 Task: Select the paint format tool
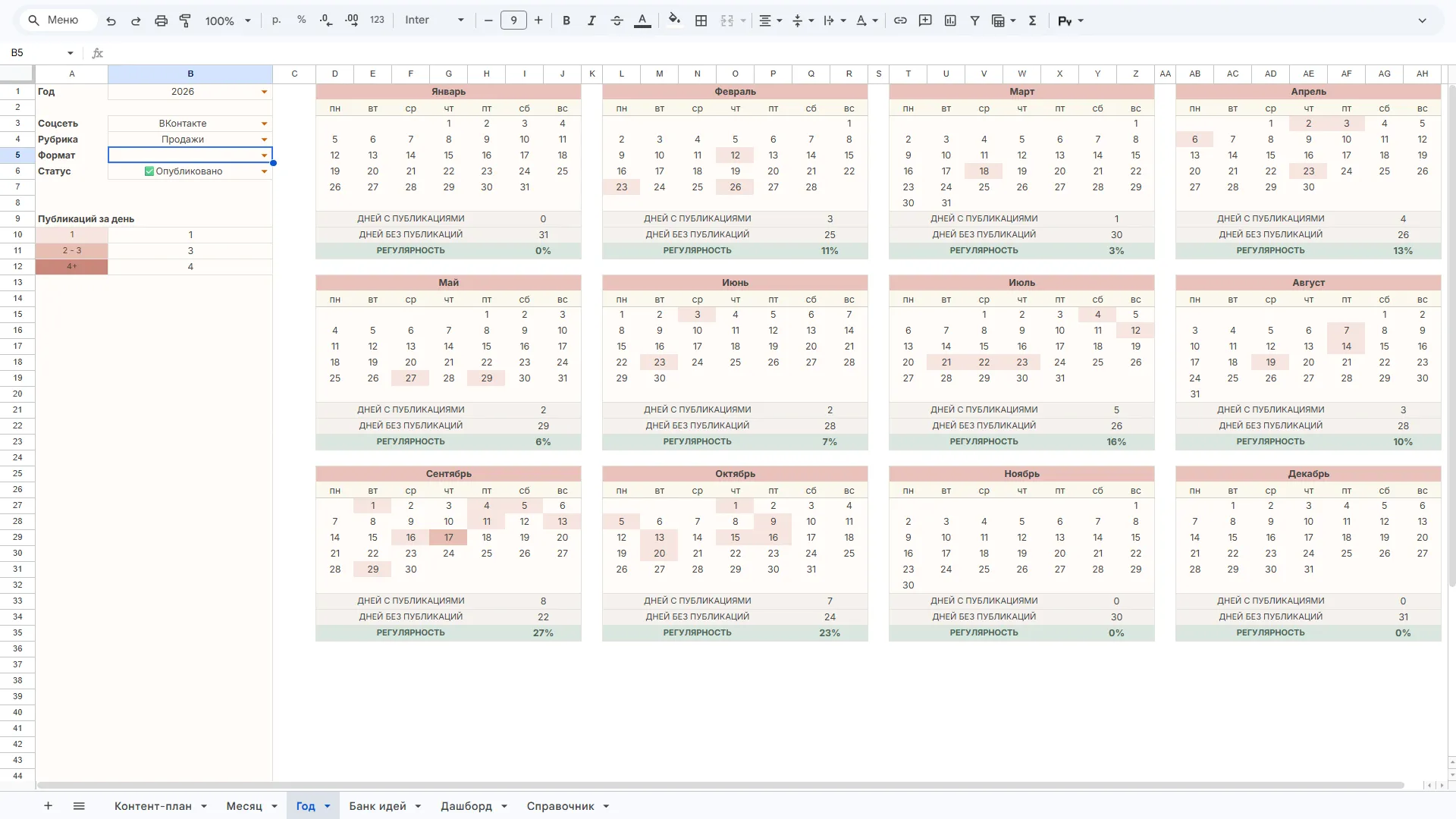click(x=185, y=20)
